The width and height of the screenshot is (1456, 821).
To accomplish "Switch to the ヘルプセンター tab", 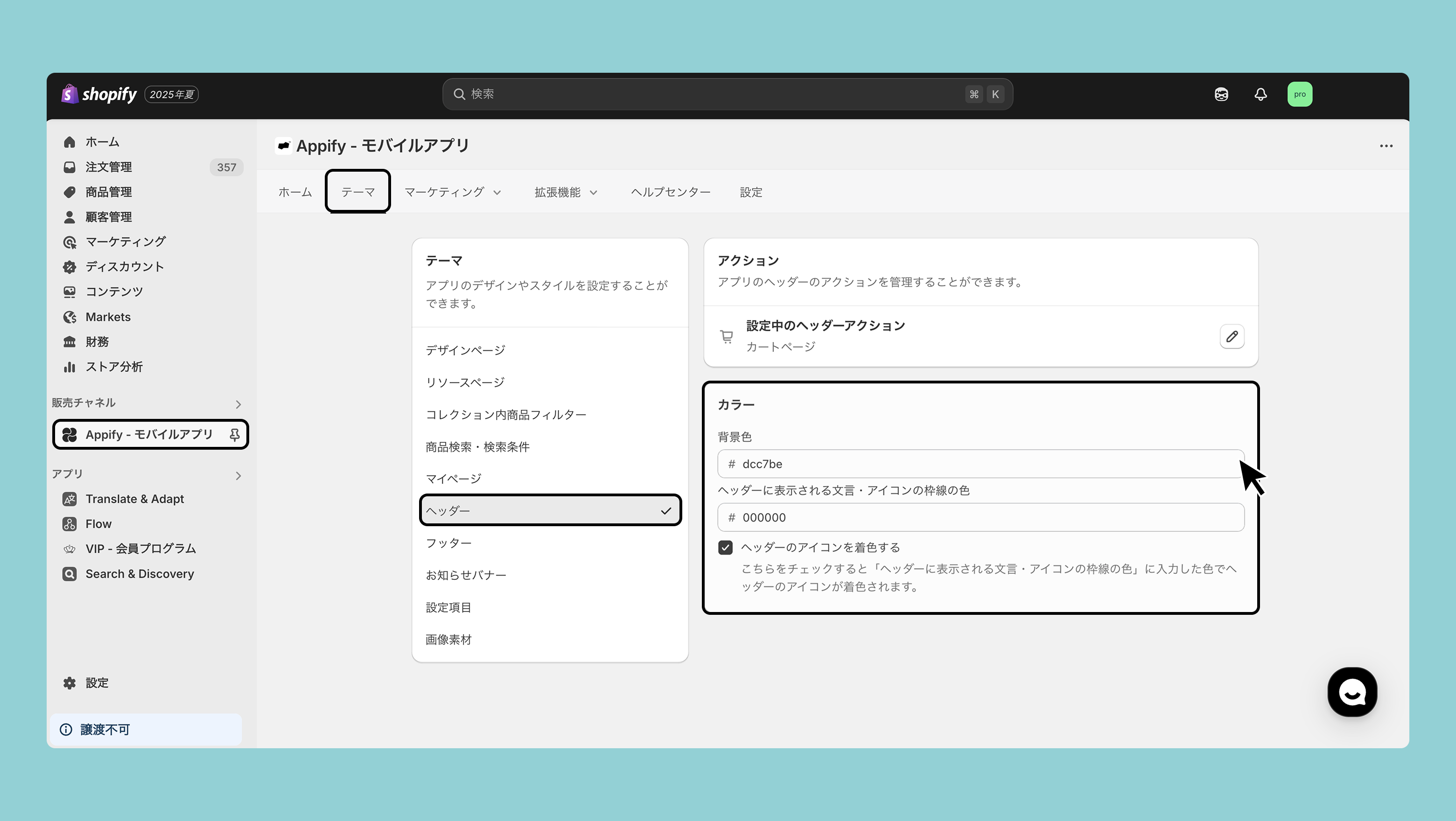I will [670, 192].
